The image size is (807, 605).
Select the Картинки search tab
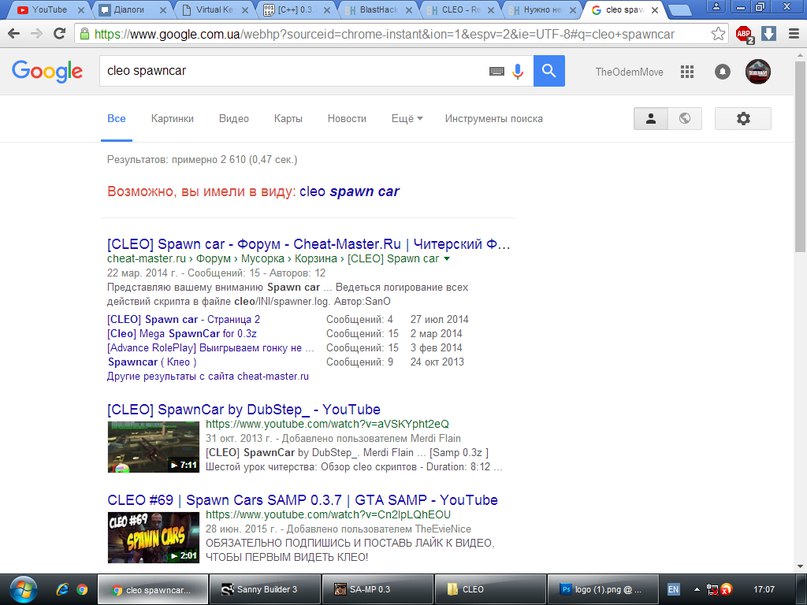click(172, 119)
